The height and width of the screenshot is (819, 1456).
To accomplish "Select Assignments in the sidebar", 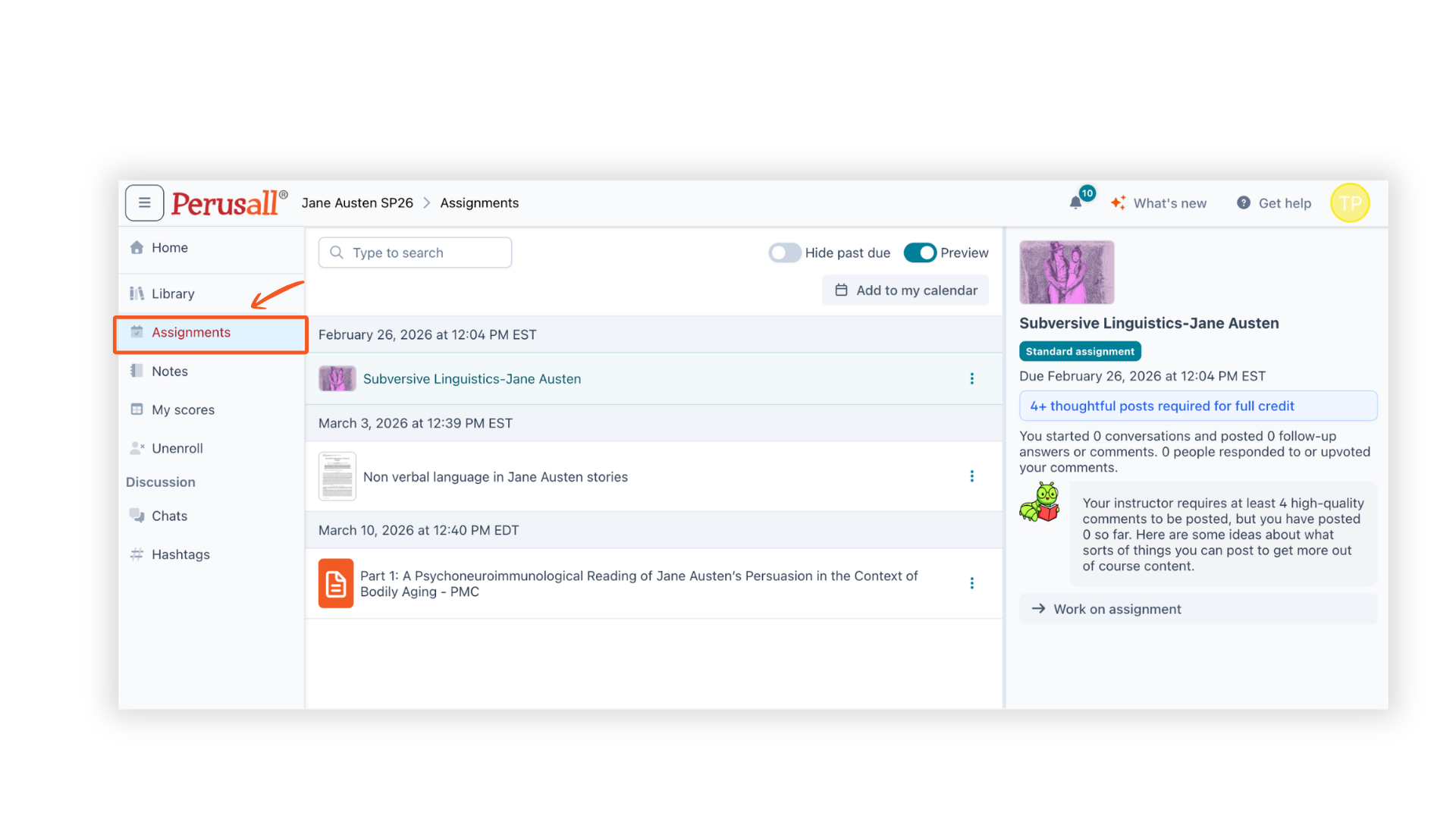I will [x=211, y=333].
